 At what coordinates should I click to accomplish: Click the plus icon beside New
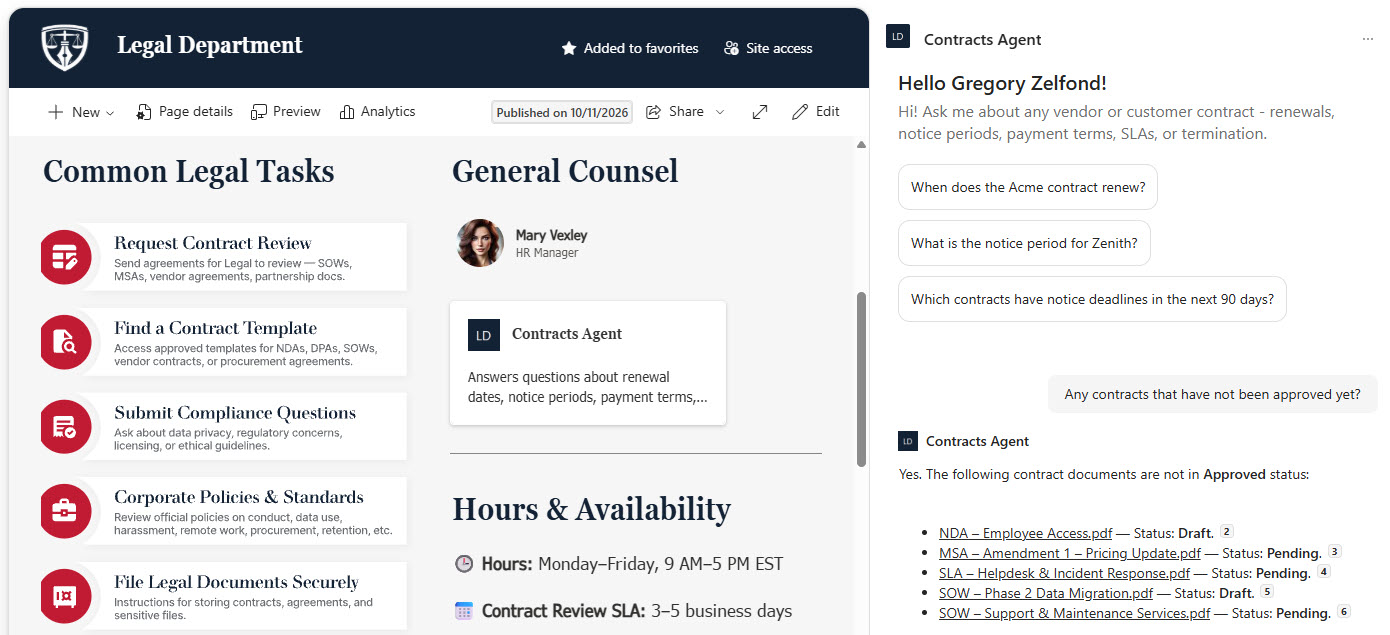56,112
